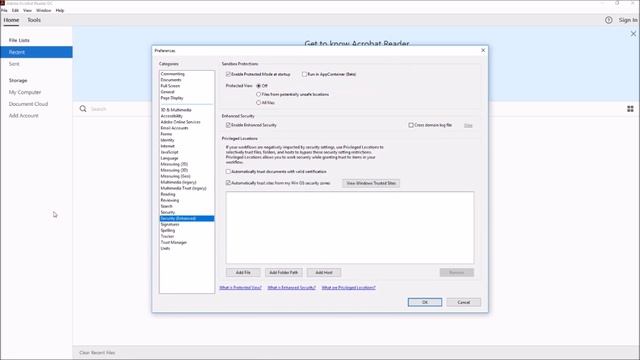Select Language category
Screen dimensions: 640x360
[x=169, y=158]
